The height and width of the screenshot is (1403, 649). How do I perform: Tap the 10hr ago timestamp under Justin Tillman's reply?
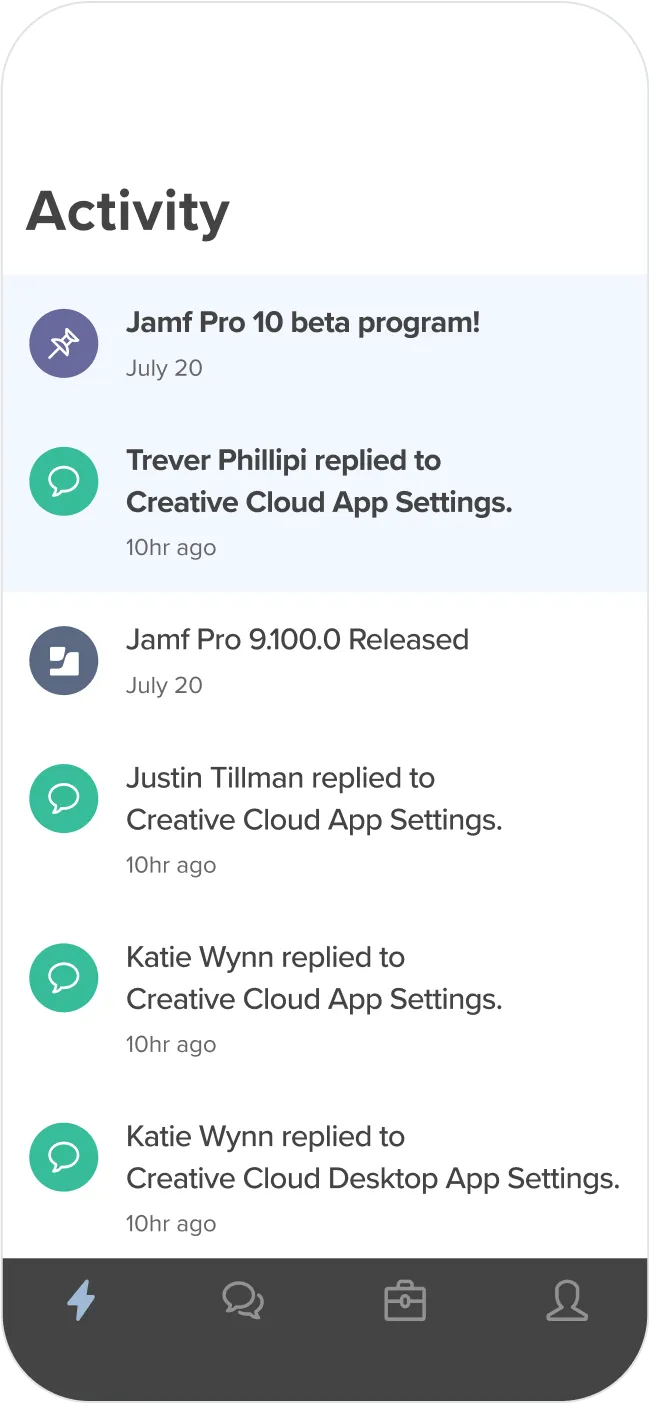click(170, 865)
